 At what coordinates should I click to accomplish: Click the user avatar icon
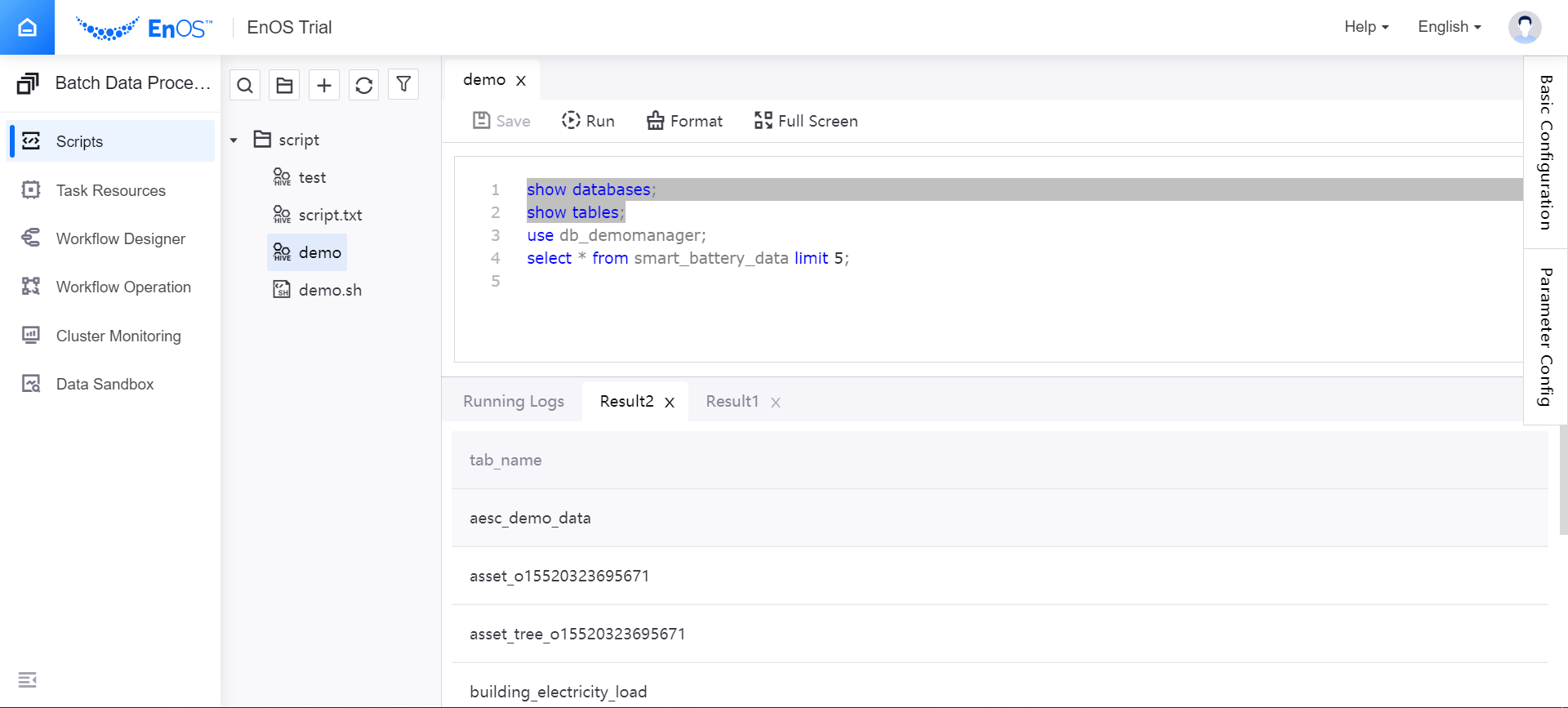(1524, 27)
